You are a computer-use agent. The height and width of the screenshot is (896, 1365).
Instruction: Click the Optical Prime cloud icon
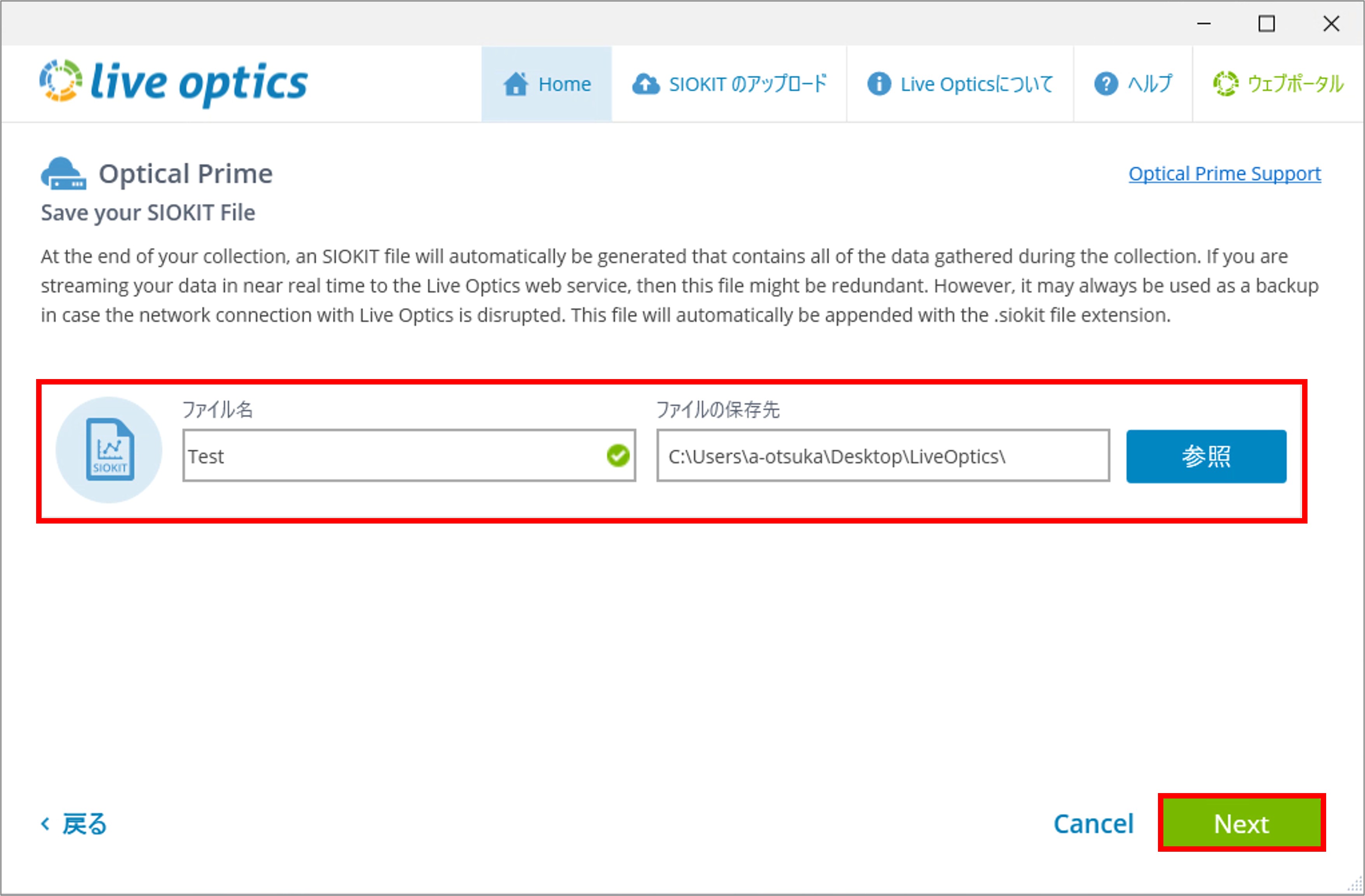coord(63,173)
